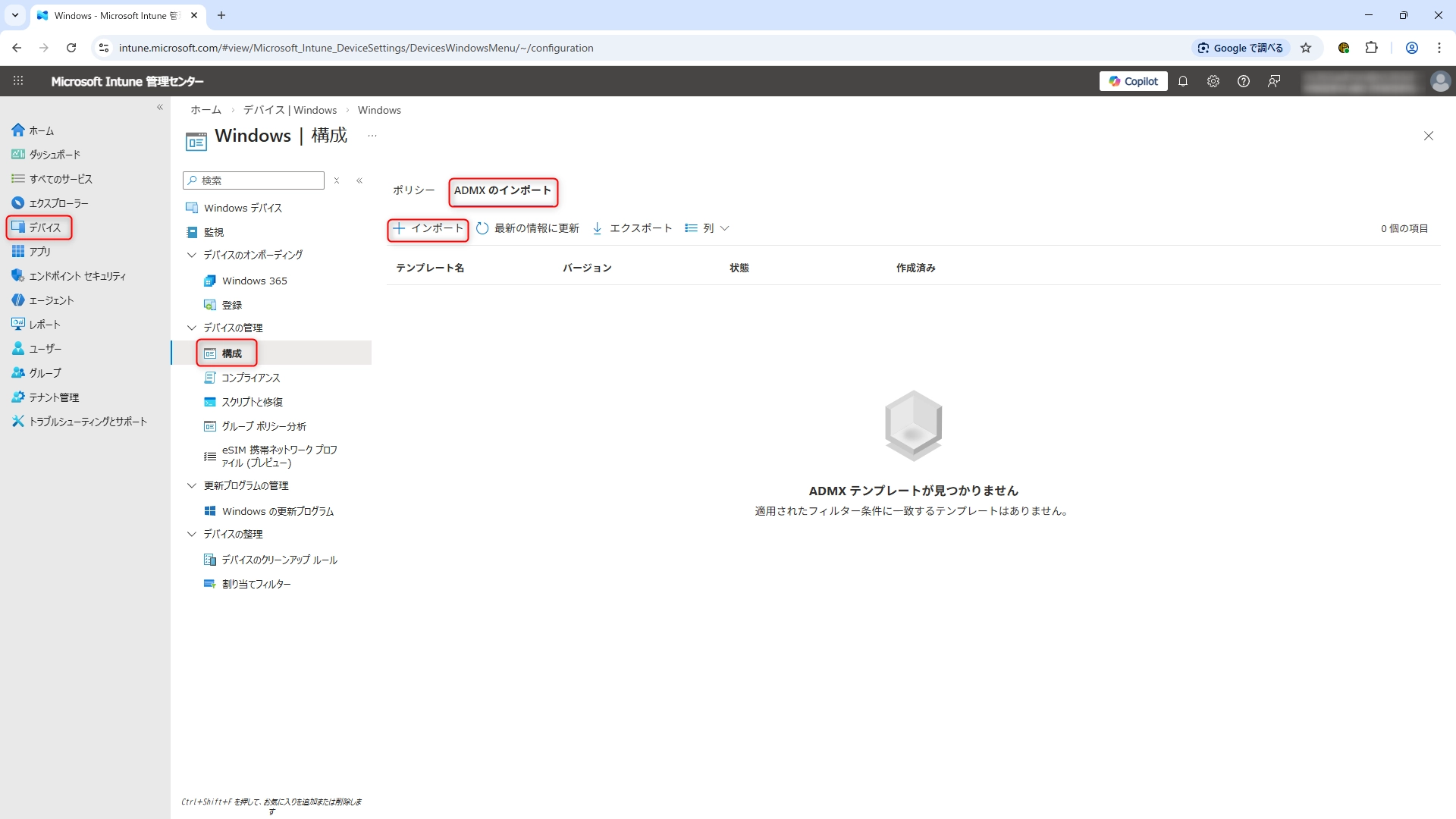
Task: Open the settings gear in the header
Action: click(1213, 81)
